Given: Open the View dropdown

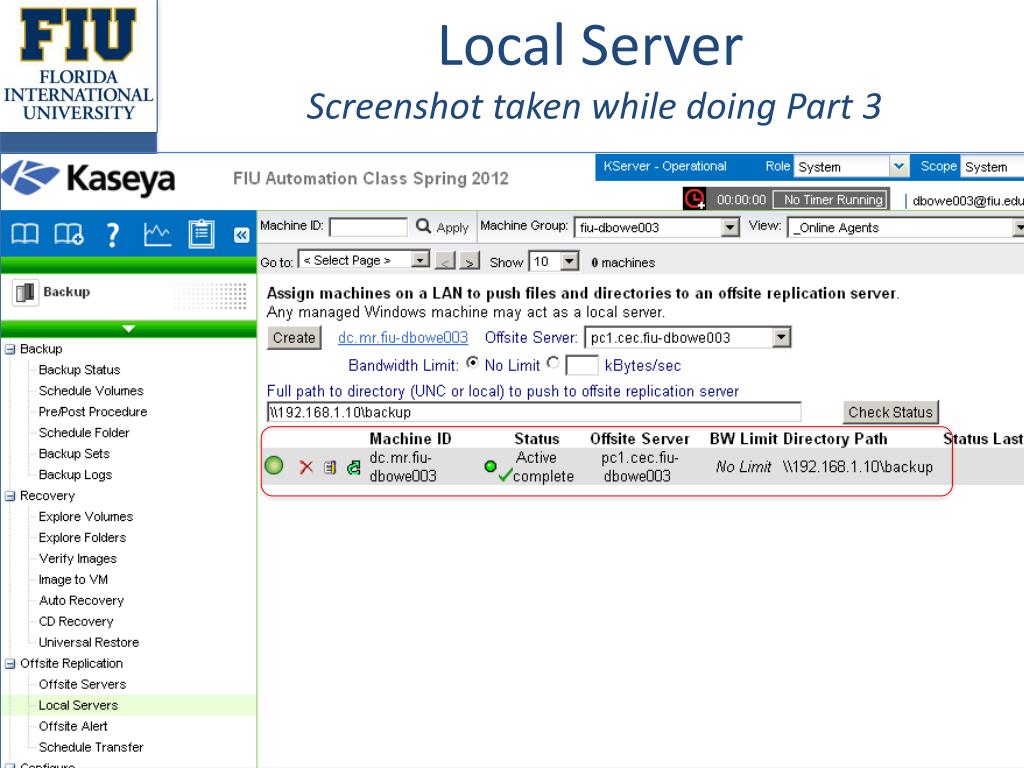Looking at the screenshot, I should click(906, 227).
